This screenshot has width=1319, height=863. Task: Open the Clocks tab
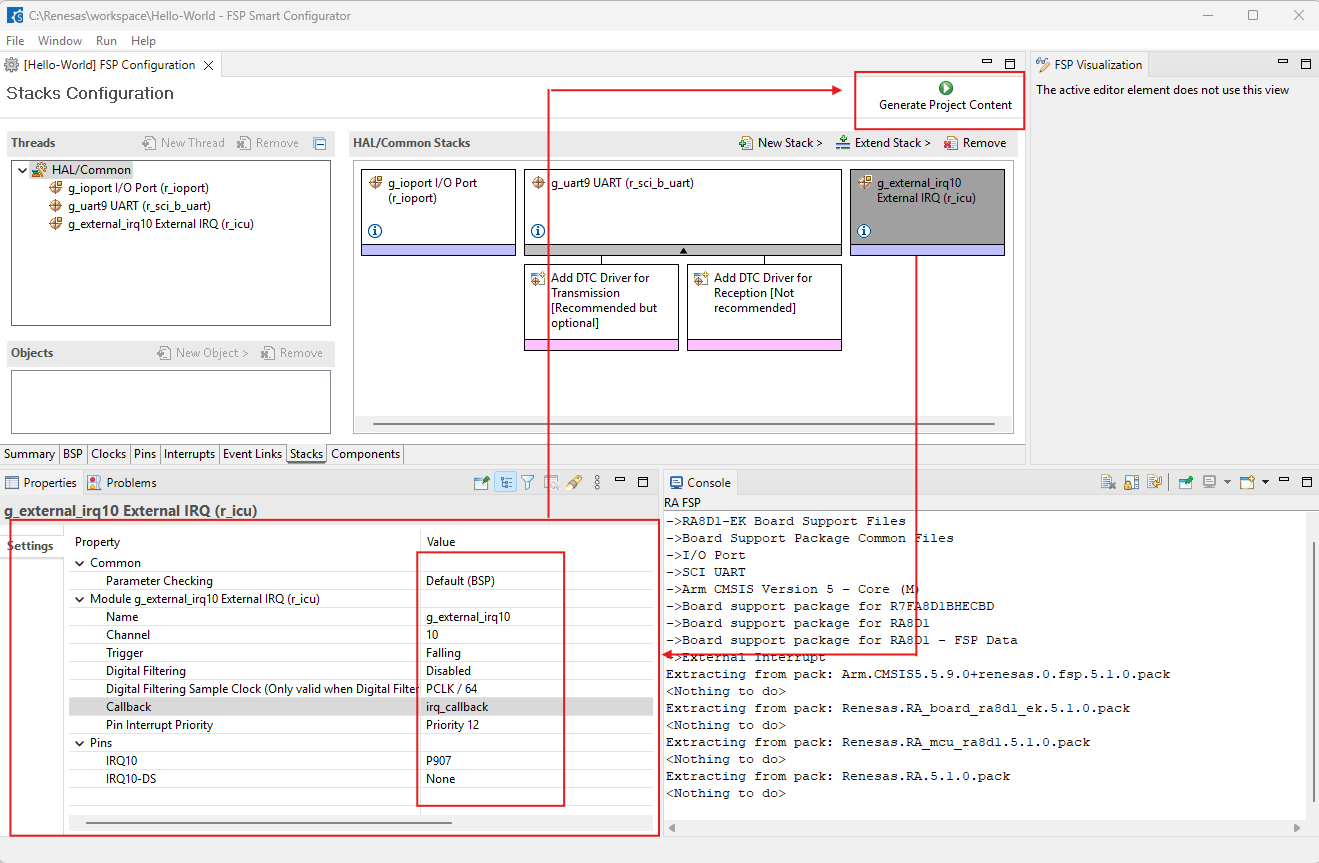[108, 454]
